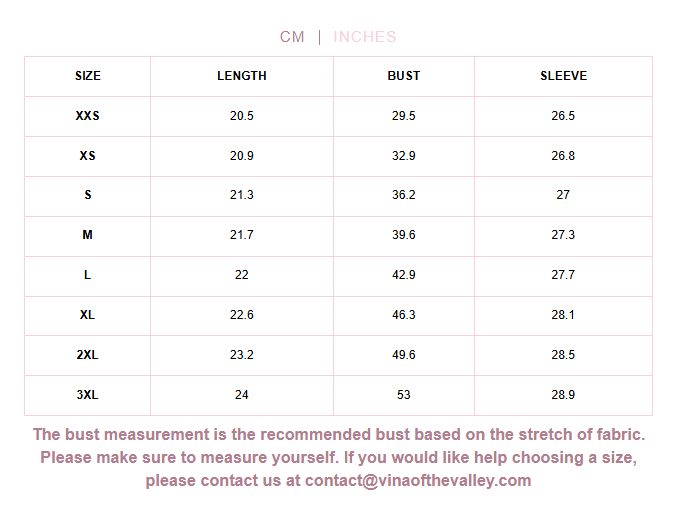This screenshot has width=676, height=505.
Task: Click the 36.2 bust value for size S
Action: [404, 195]
